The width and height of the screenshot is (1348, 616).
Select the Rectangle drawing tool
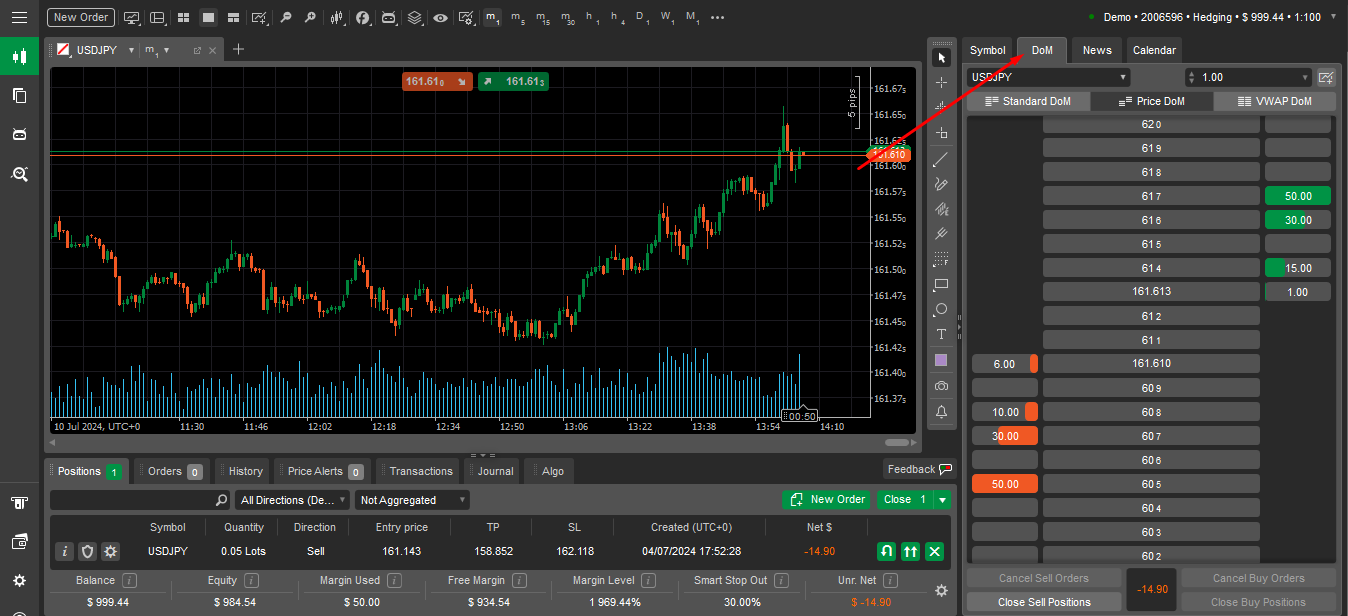941,284
